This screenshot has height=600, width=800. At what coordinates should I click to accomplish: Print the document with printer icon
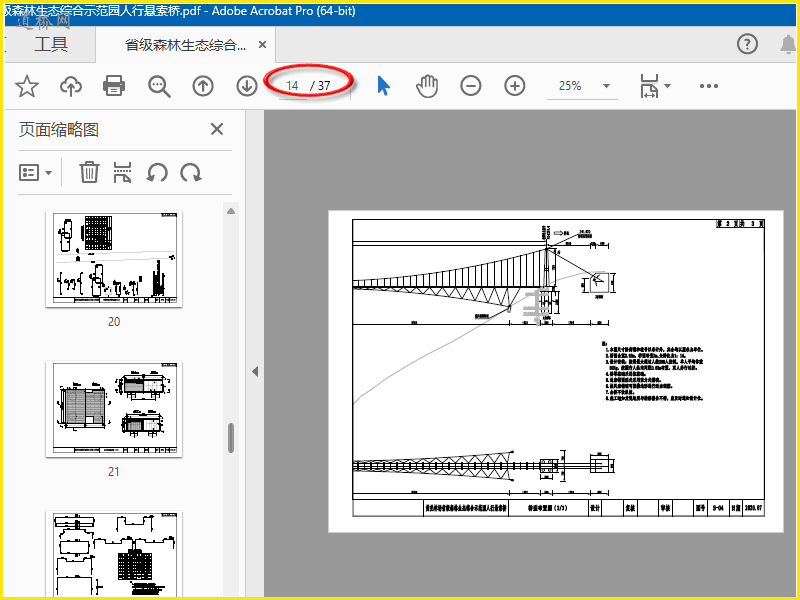pyautogui.click(x=114, y=86)
